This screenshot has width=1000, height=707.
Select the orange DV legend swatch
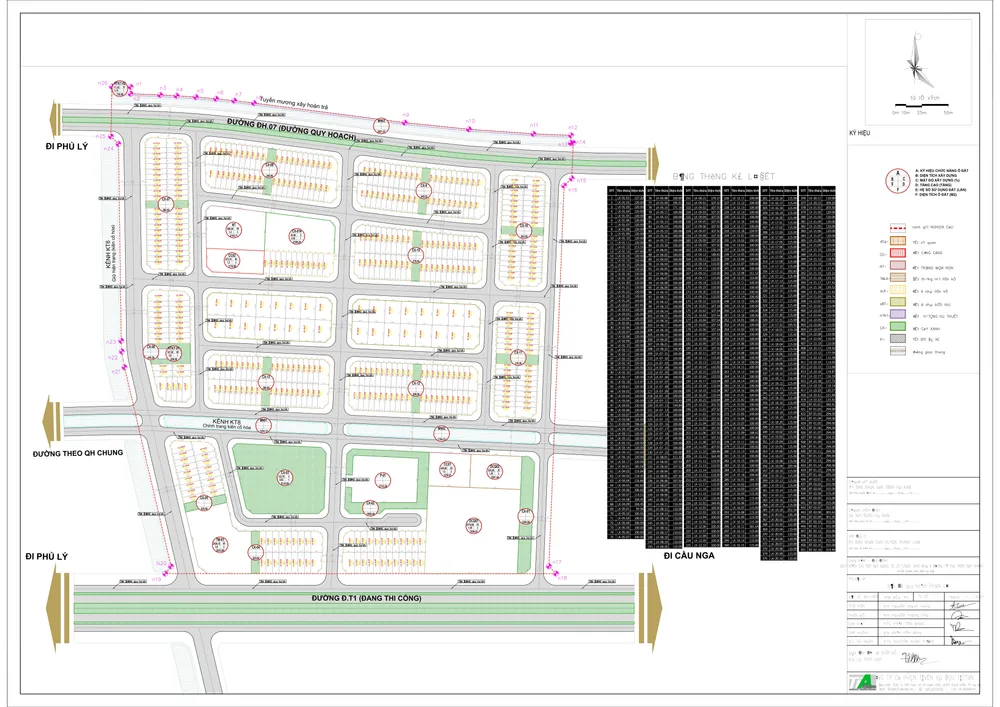point(898,241)
